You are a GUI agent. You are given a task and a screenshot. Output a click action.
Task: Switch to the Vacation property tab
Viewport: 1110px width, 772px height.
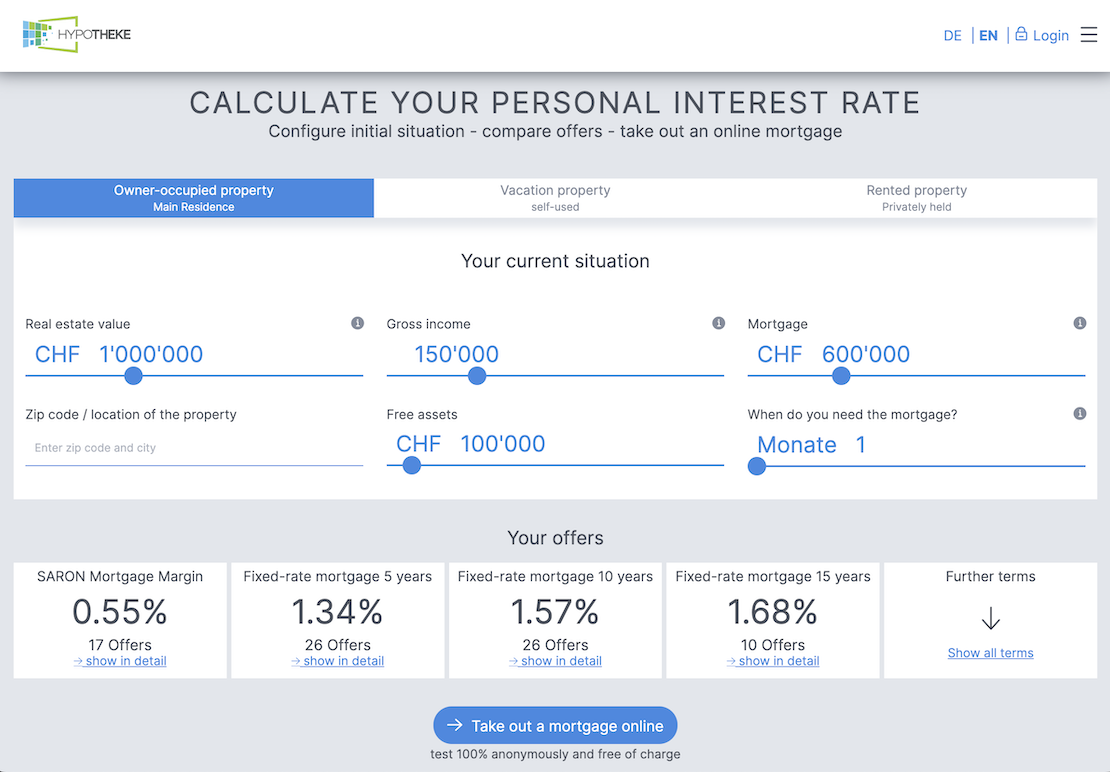tap(555, 198)
